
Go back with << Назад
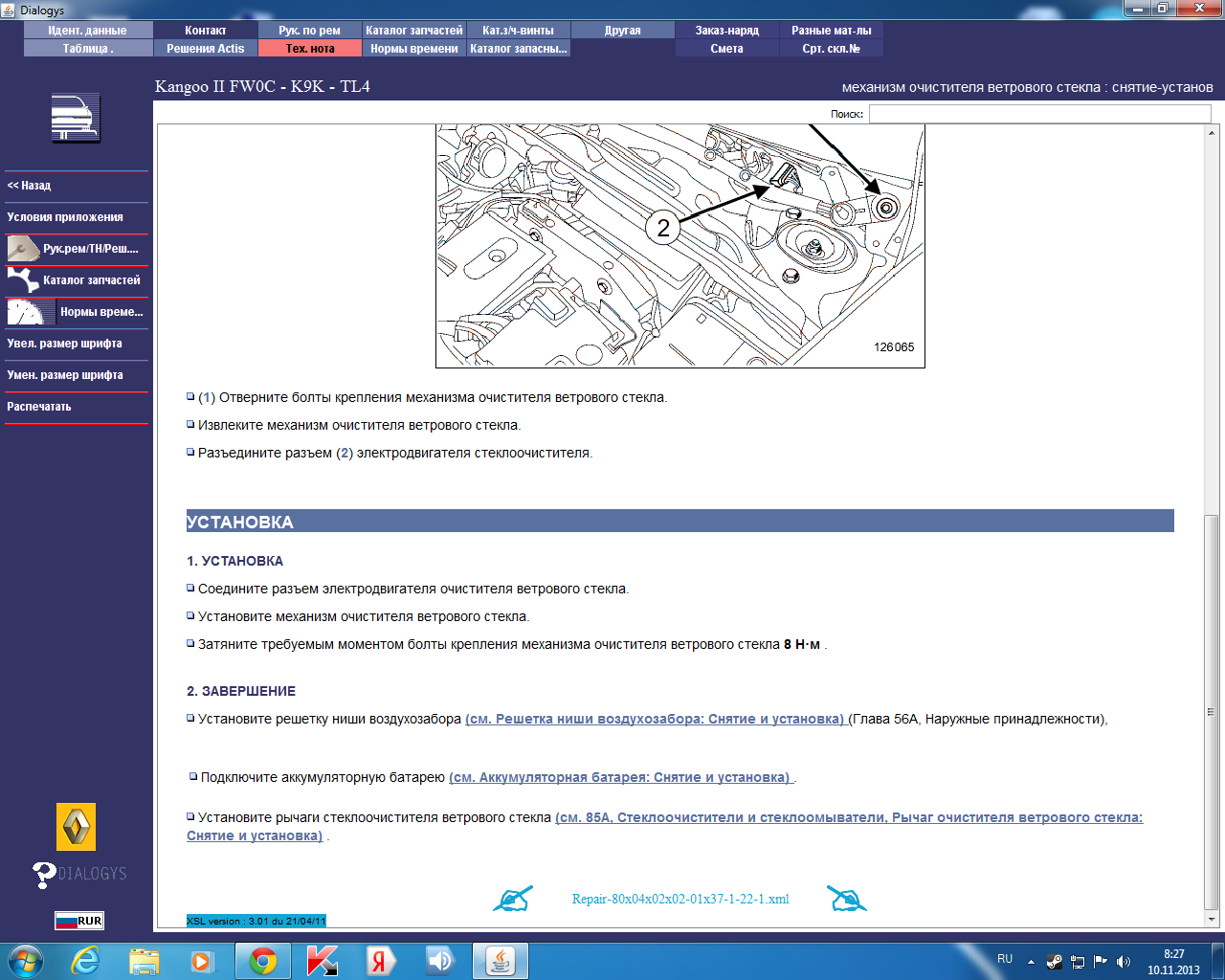77,186
